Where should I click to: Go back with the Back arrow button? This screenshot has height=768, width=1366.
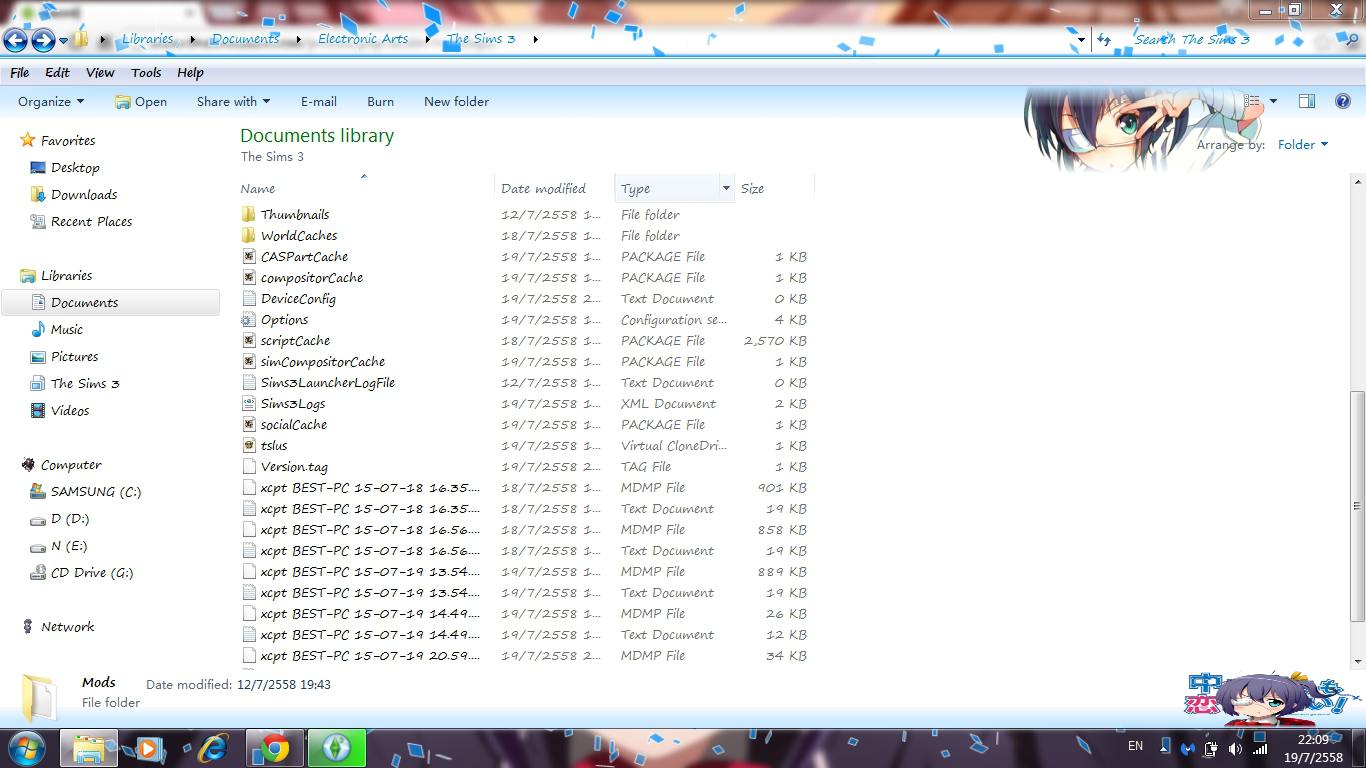tap(15, 40)
